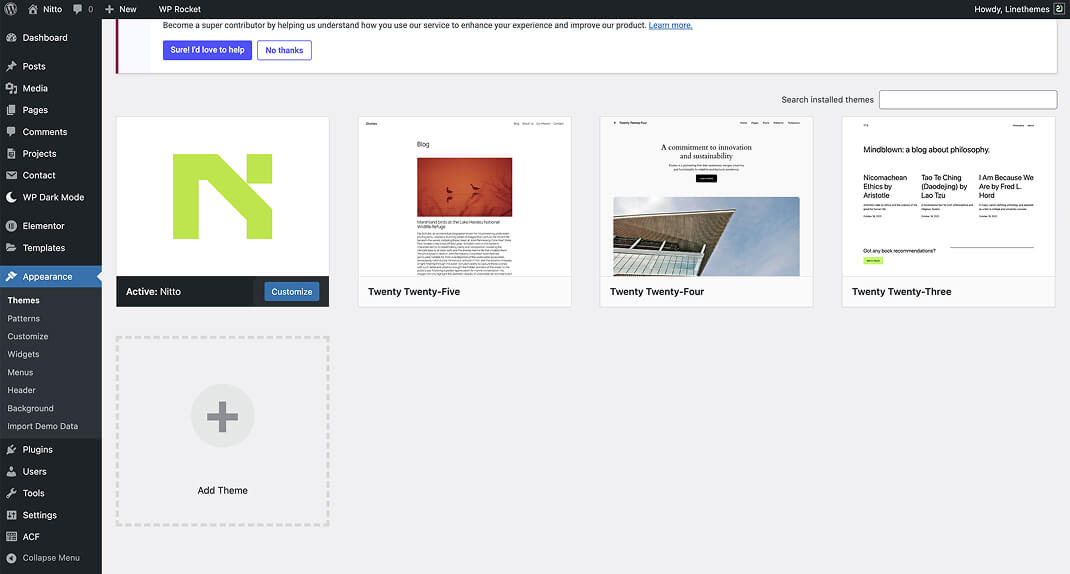Expand the Nitto site menu in admin bar
The width and height of the screenshot is (1070, 574).
tap(44, 9)
